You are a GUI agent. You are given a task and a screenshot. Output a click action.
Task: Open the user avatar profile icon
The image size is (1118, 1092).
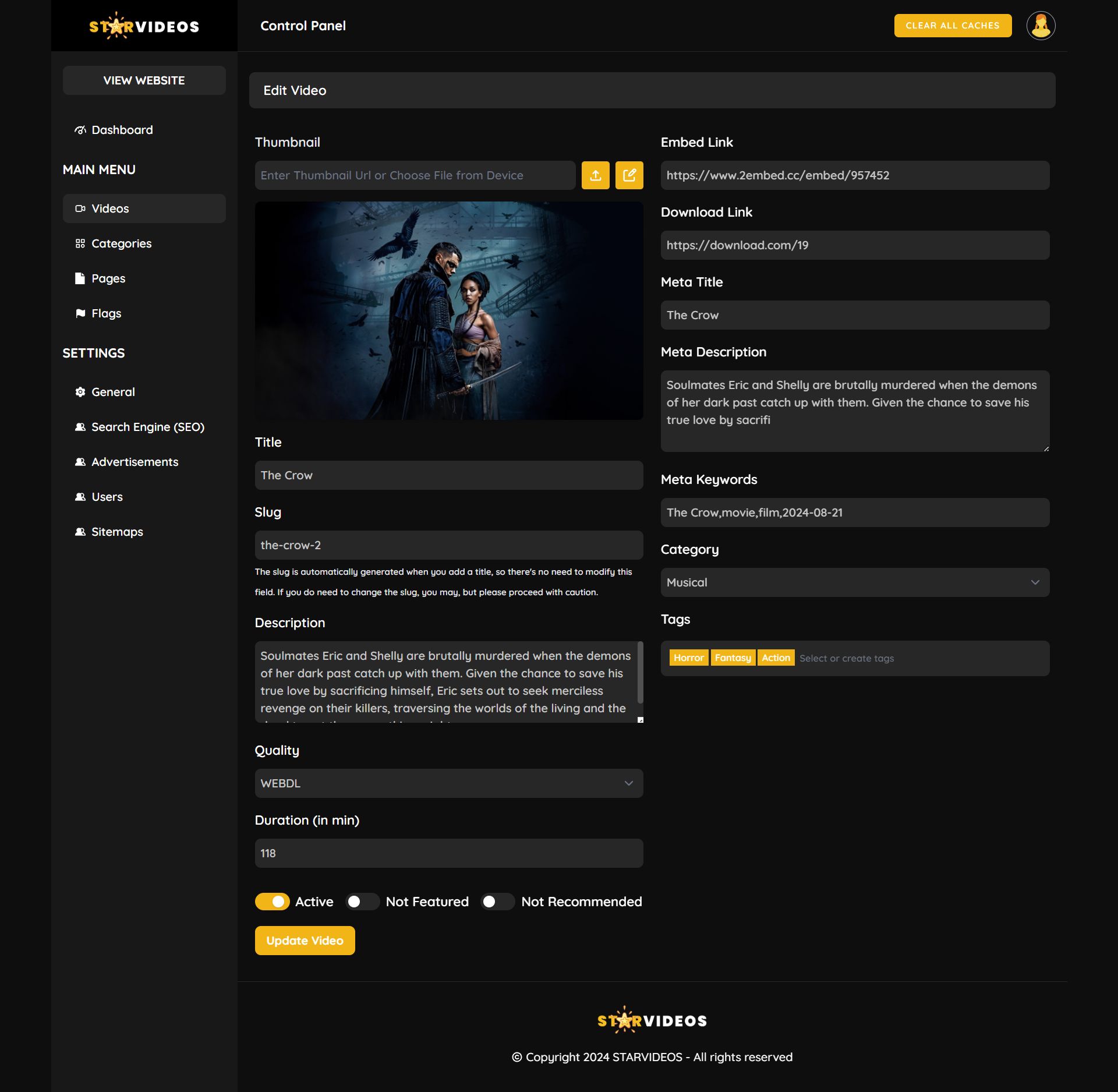[x=1041, y=26]
